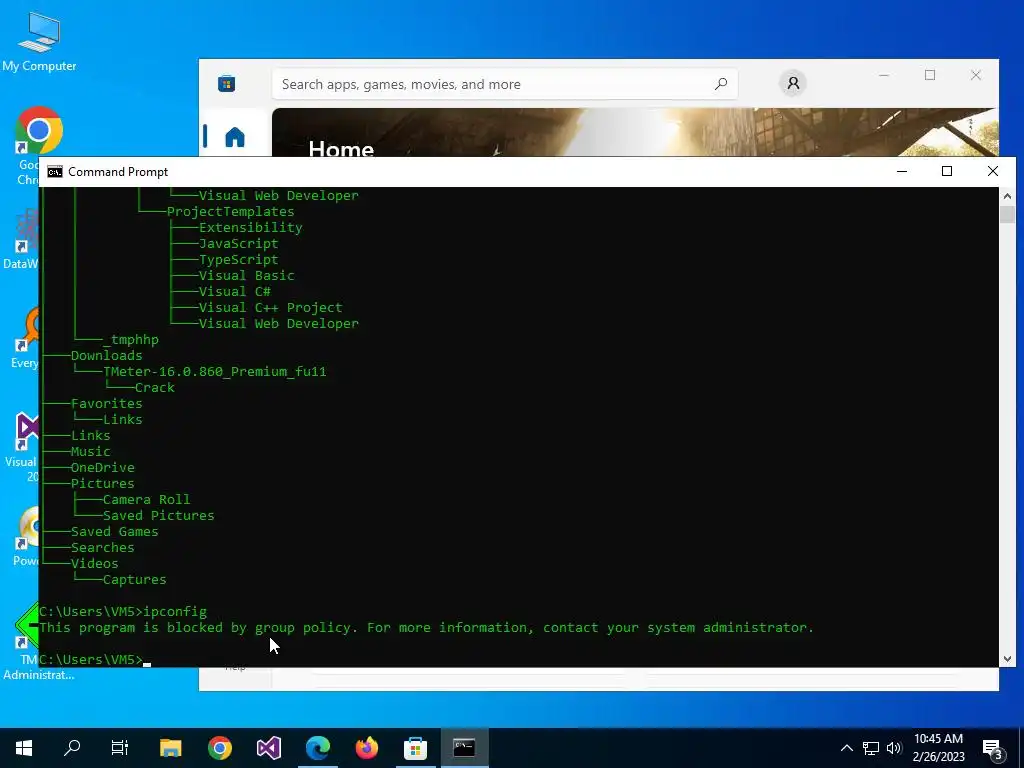The width and height of the screenshot is (1024, 768).
Task: Click the Command Prompt scrollbar down arrow
Action: tap(1007, 659)
